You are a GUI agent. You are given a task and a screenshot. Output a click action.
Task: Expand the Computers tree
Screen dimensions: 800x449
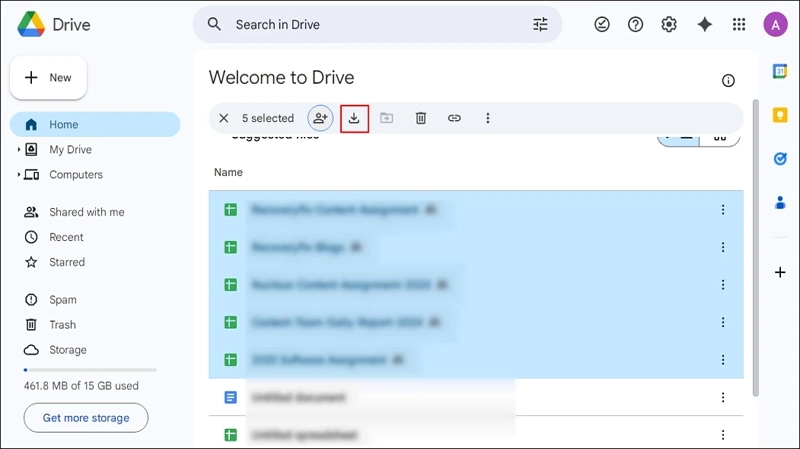pos(18,174)
